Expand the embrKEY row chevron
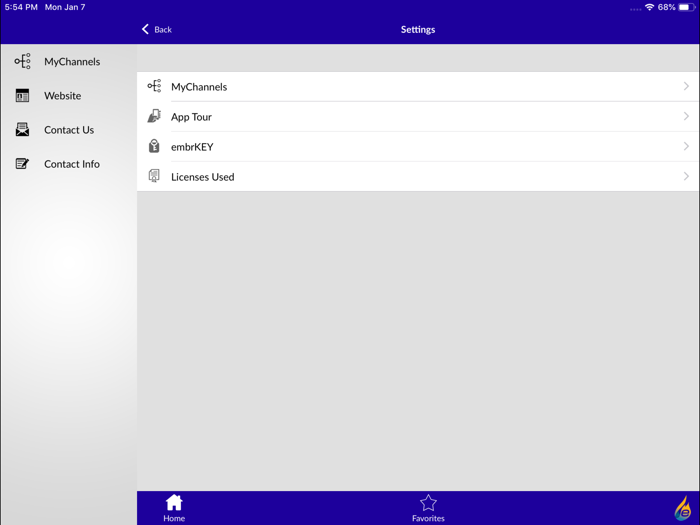The width and height of the screenshot is (700, 525). coord(686,146)
